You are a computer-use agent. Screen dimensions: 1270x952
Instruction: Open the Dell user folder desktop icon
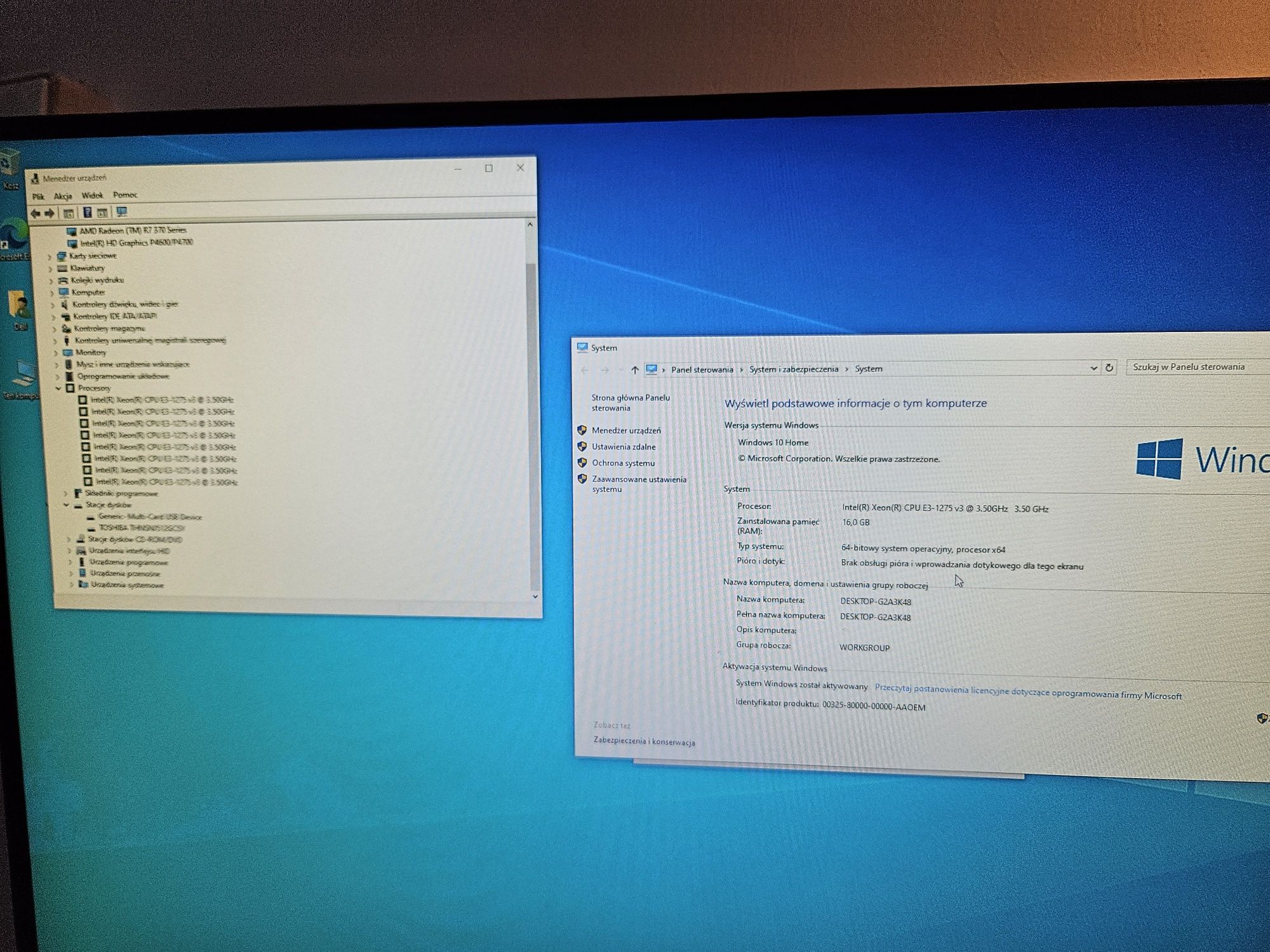coord(20,310)
